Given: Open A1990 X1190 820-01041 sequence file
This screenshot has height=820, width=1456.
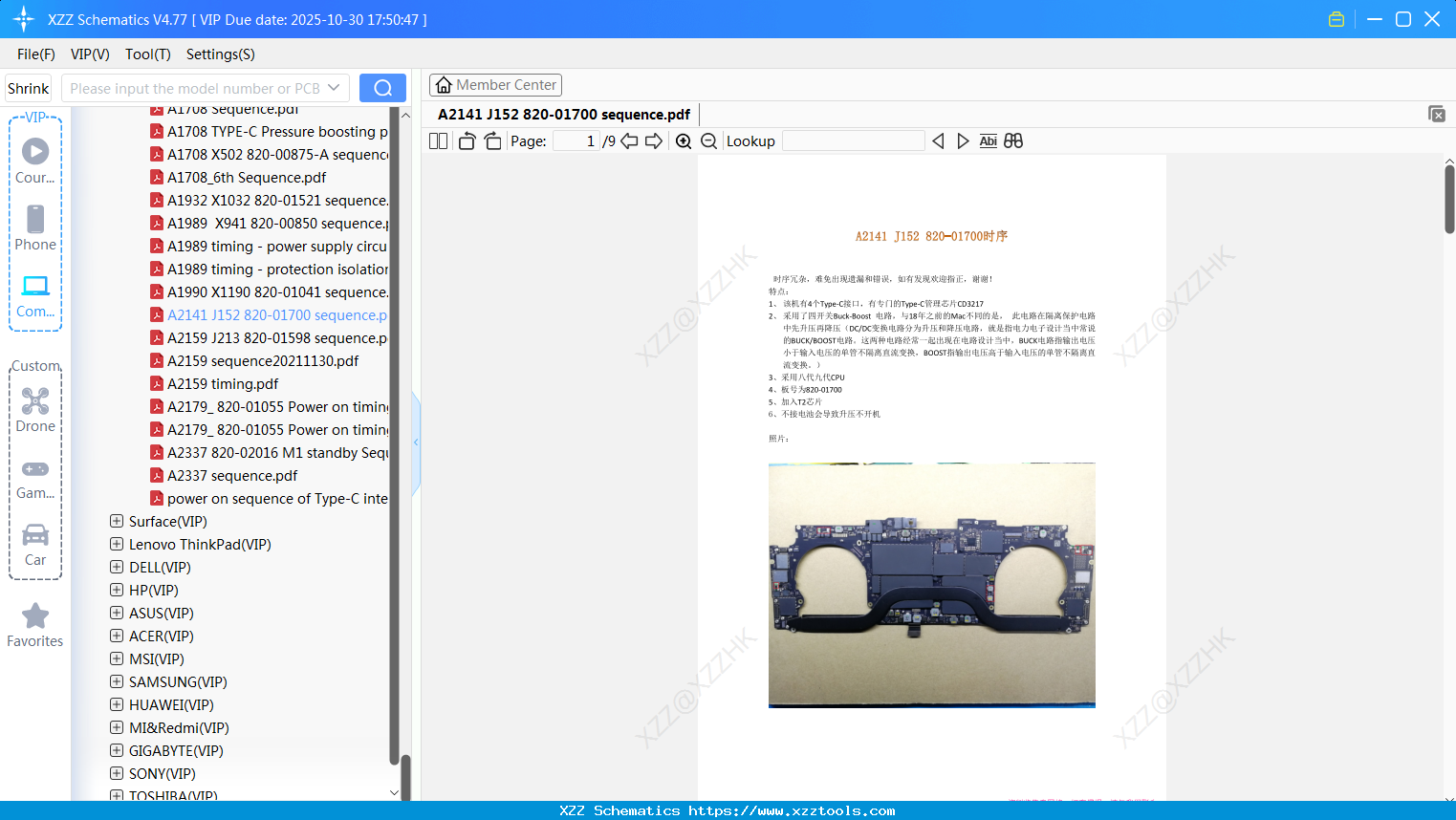Looking at the screenshot, I should pos(270,291).
